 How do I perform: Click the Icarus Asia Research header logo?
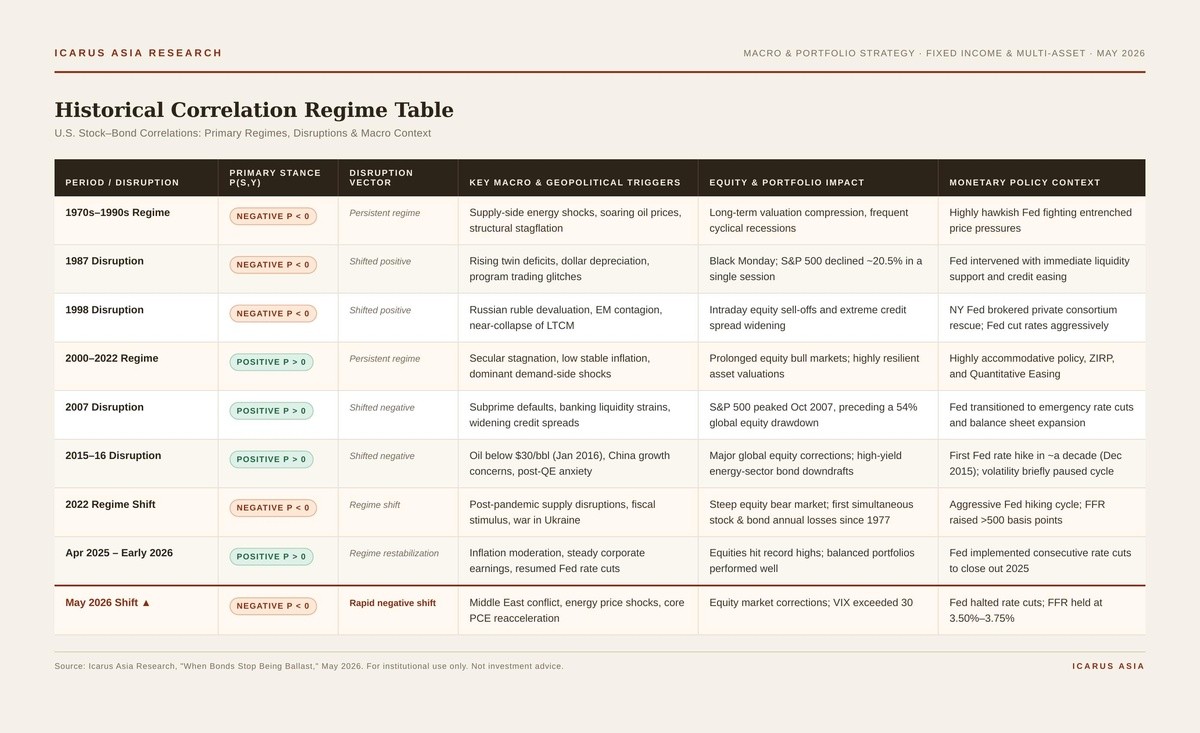click(138, 53)
